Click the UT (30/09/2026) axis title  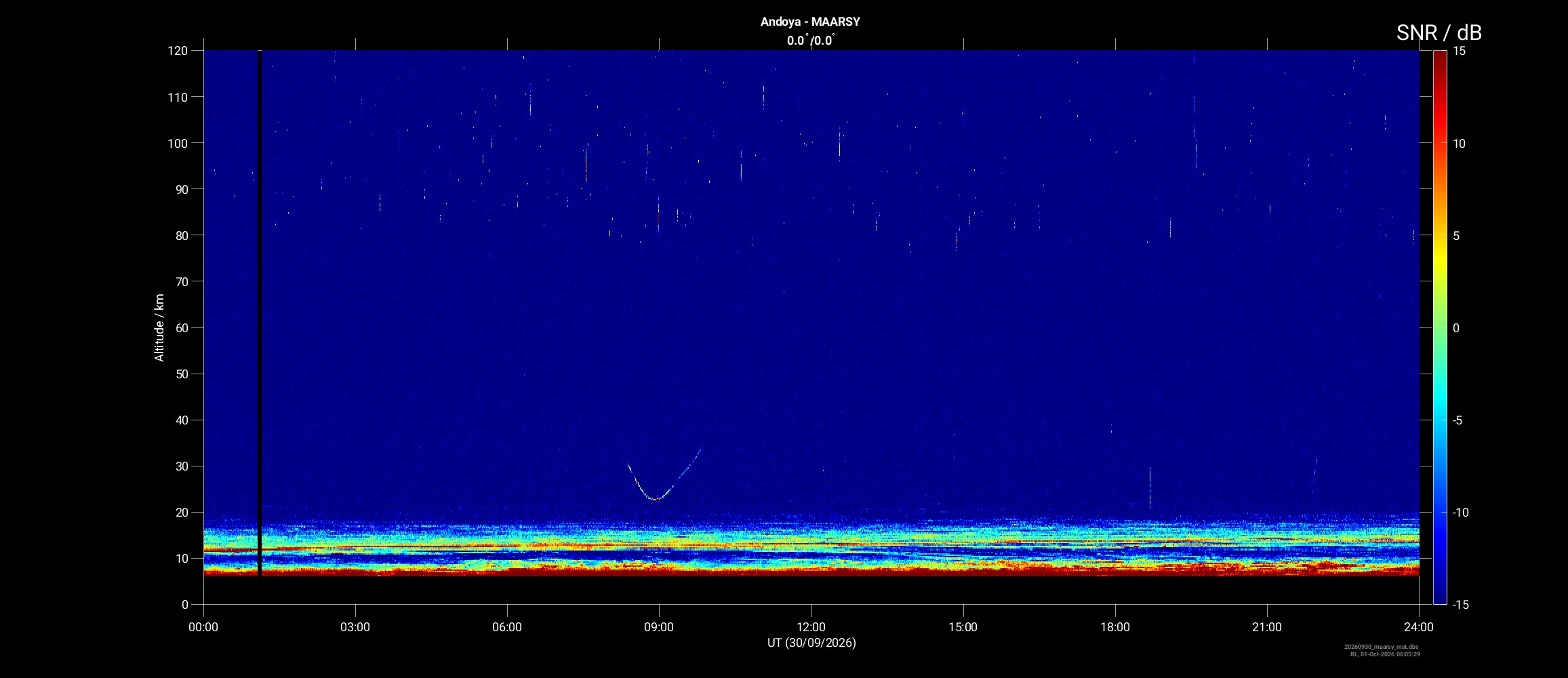(x=811, y=643)
